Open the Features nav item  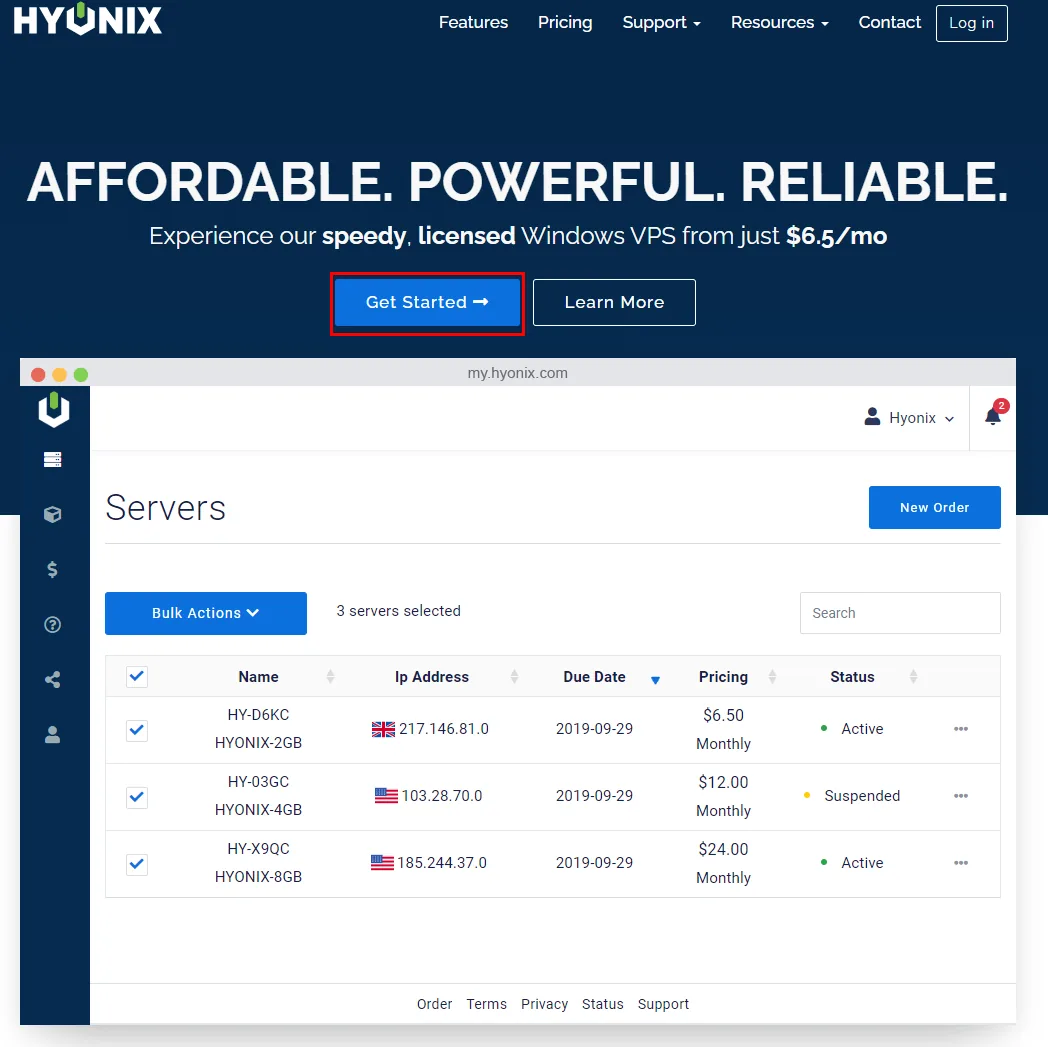(x=473, y=23)
